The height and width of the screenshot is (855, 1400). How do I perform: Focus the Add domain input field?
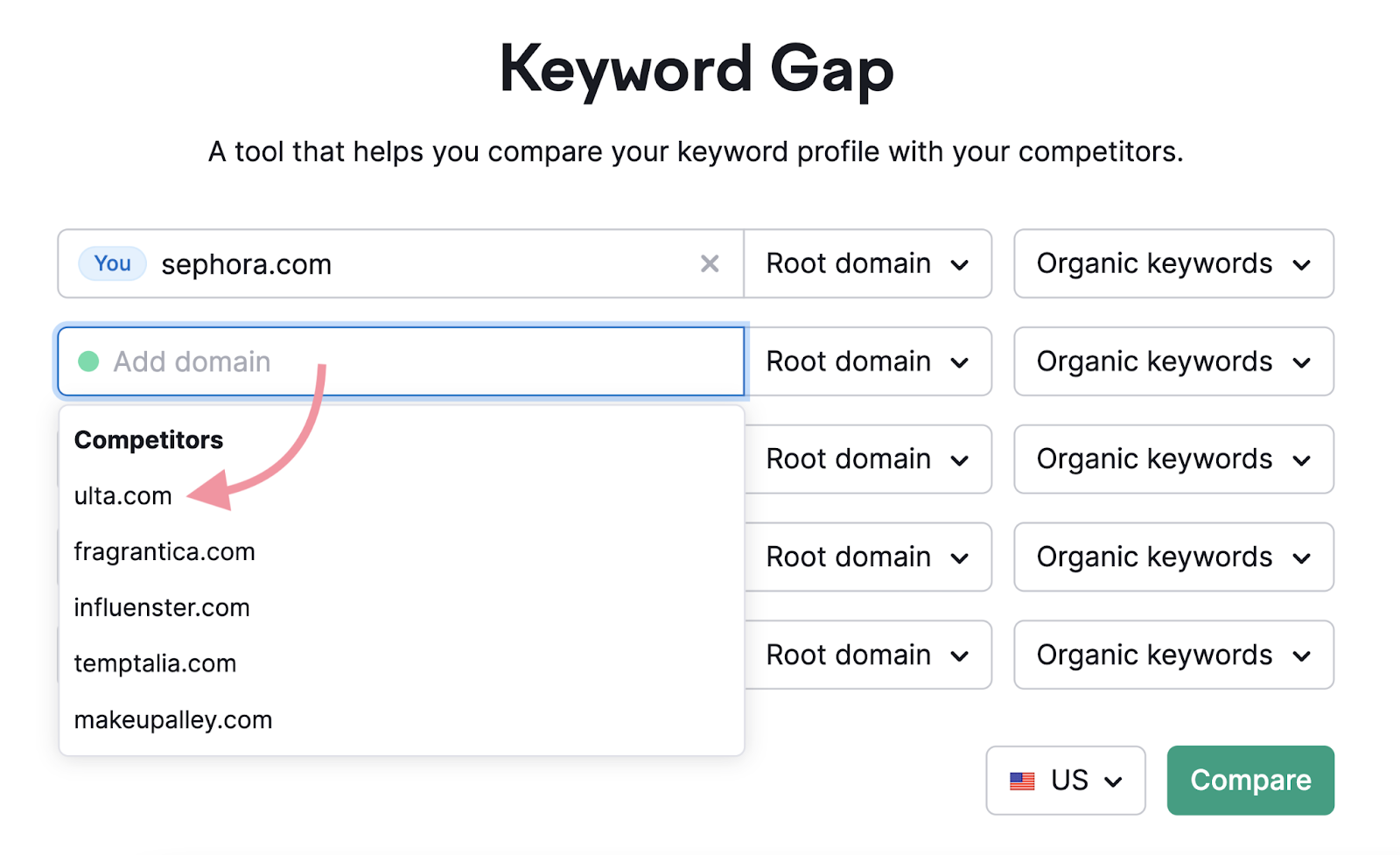coord(420,361)
